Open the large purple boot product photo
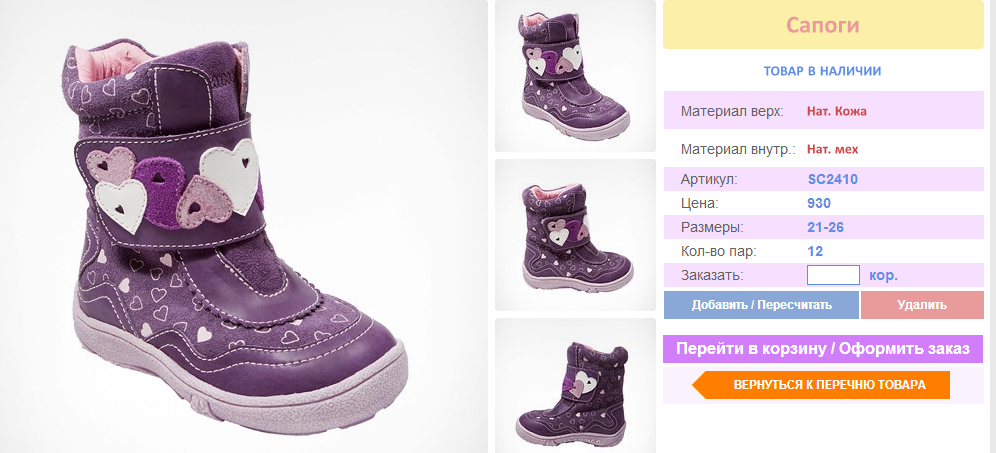 pos(243,227)
